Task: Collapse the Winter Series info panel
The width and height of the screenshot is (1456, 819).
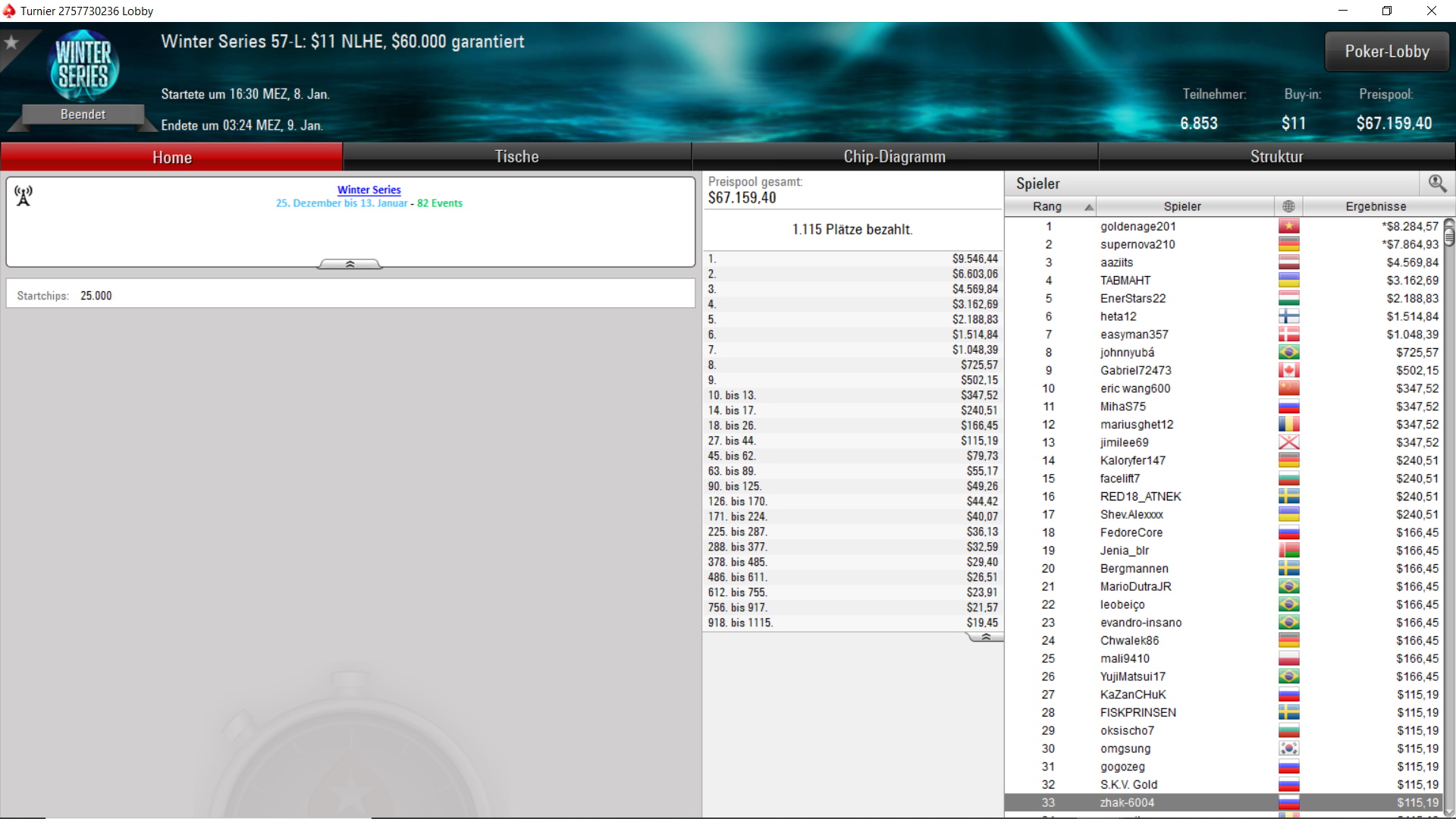Action: pos(350,264)
